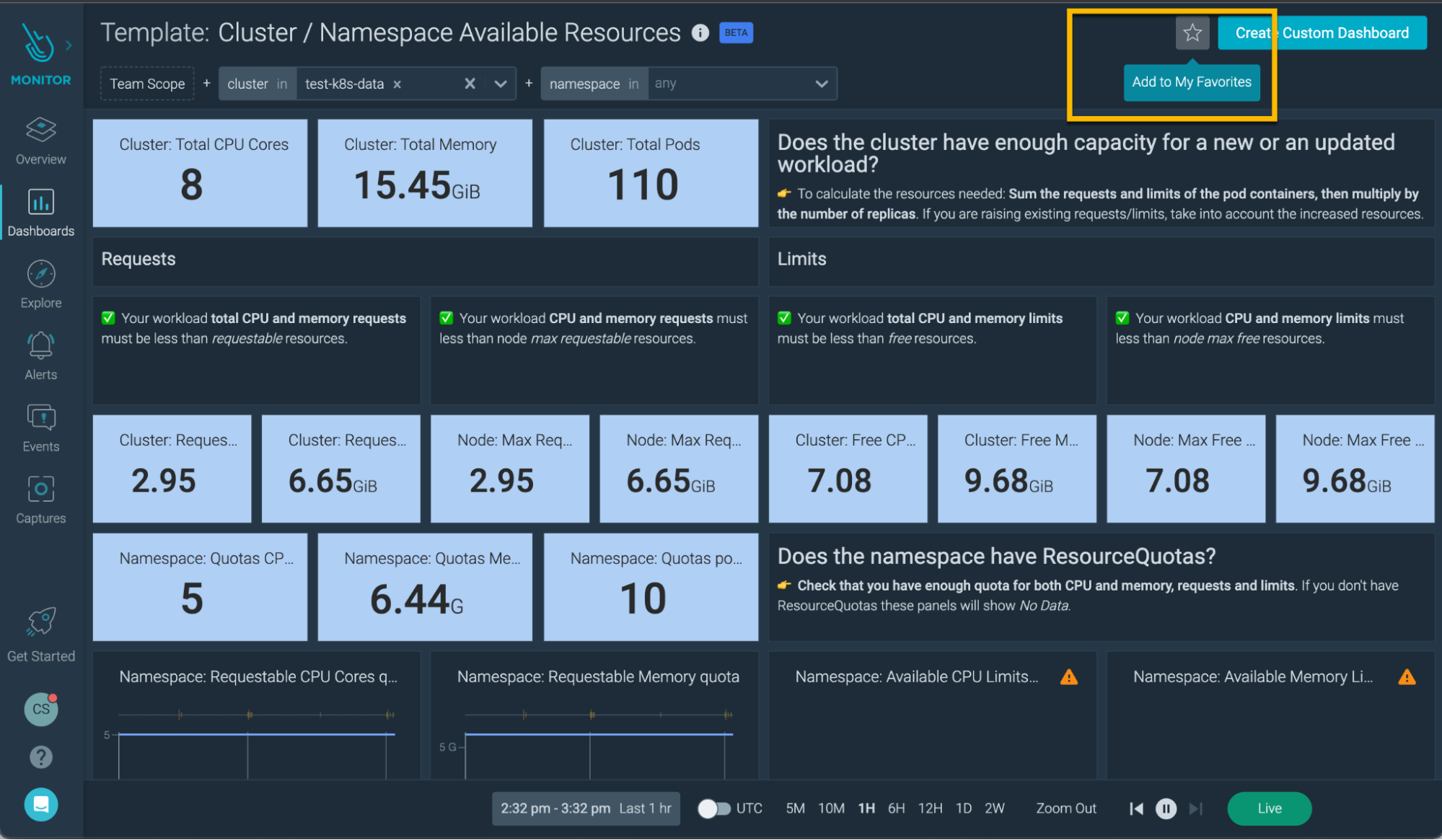Click Add to My Favorites
1442x840 pixels.
click(x=1192, y=82)
